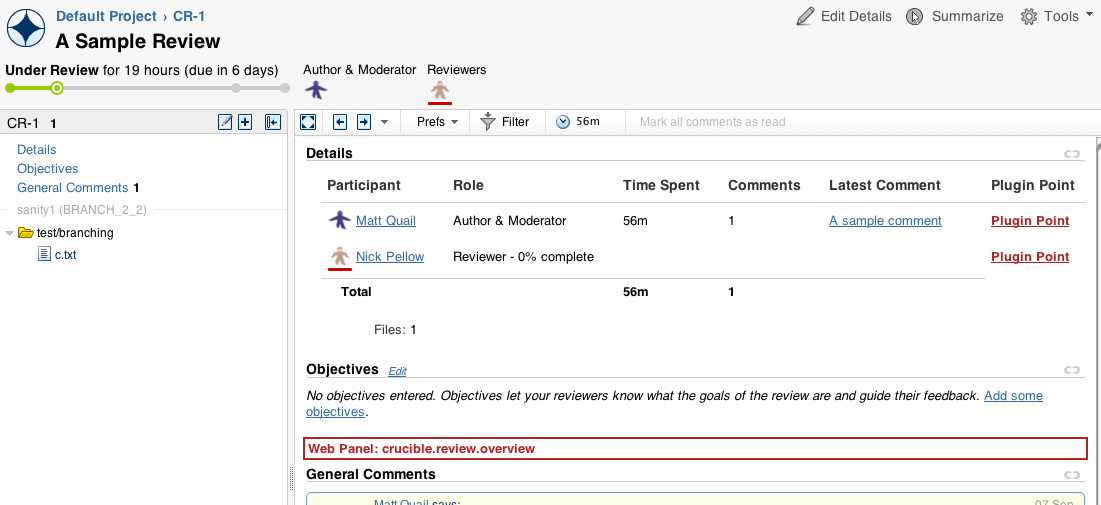
Task: Select Objectives in sidebar
Action: 48,169
